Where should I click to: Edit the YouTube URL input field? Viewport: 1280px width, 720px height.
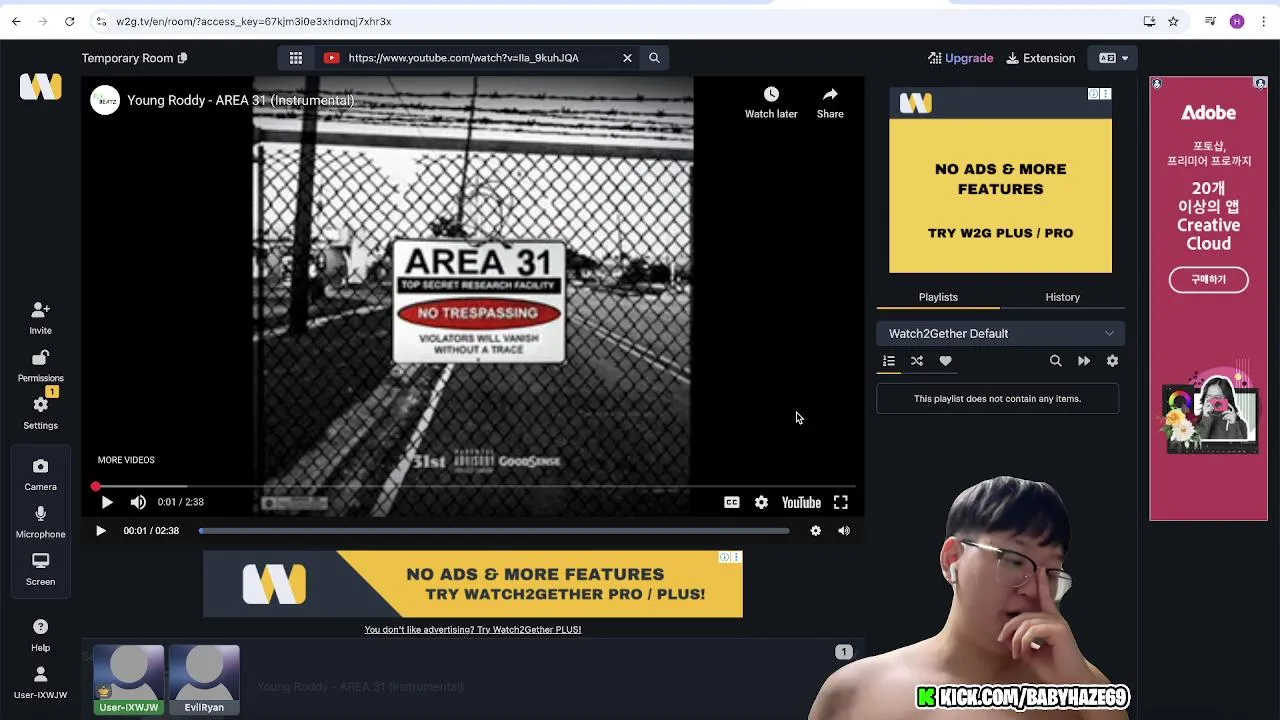(x=479, y=58)
